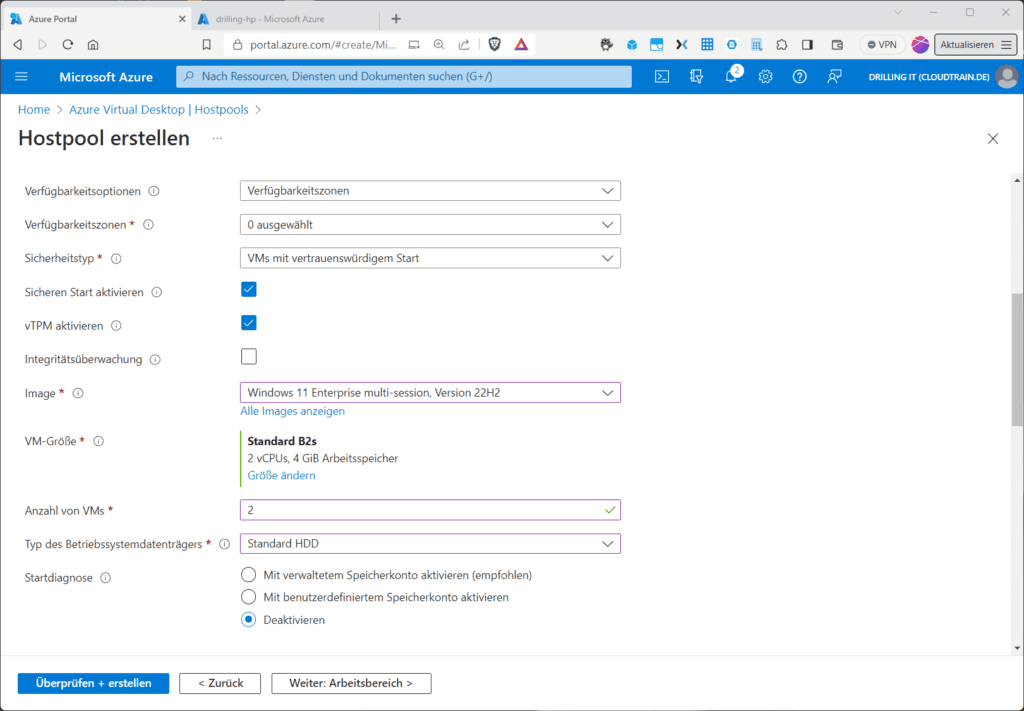Click the info icon next to Startdiagnose
Screen dimensions: 1024x711
[x=105, y=578]
